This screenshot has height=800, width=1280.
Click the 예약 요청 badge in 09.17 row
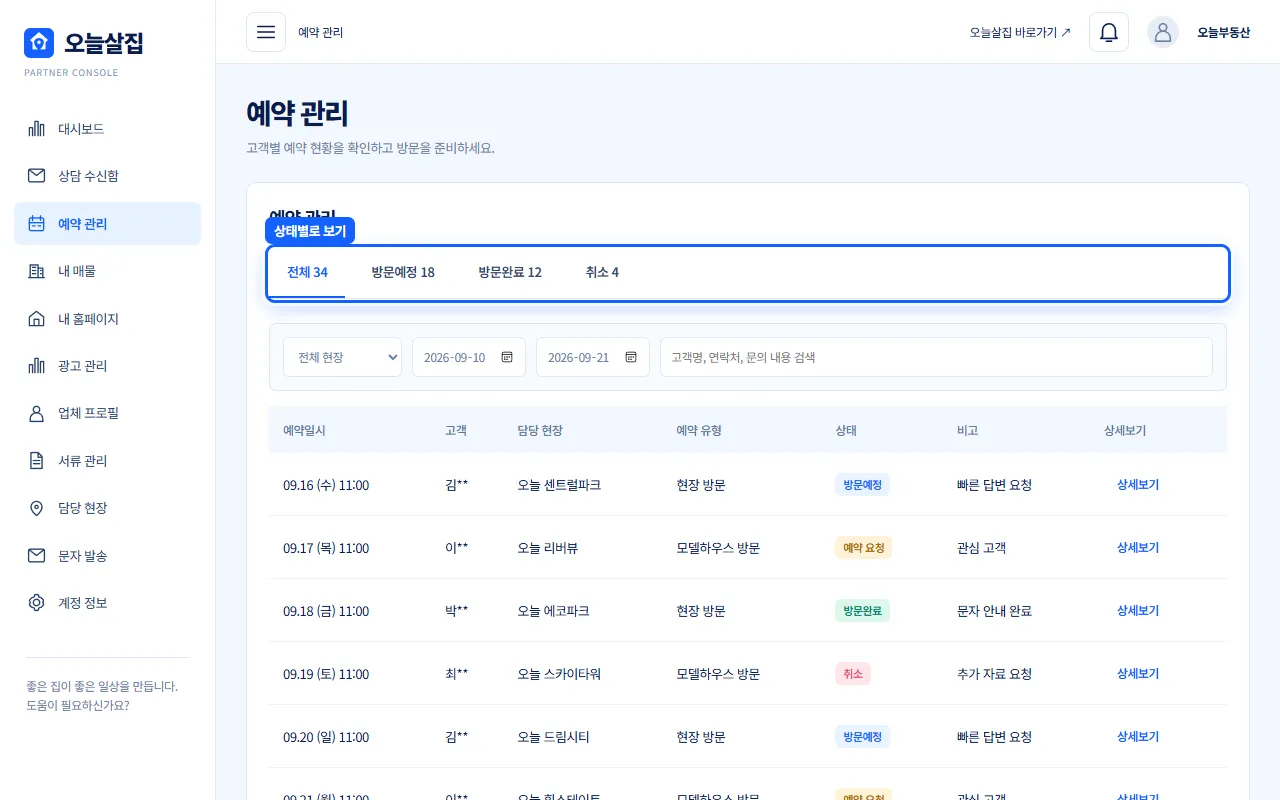[864, 548]
